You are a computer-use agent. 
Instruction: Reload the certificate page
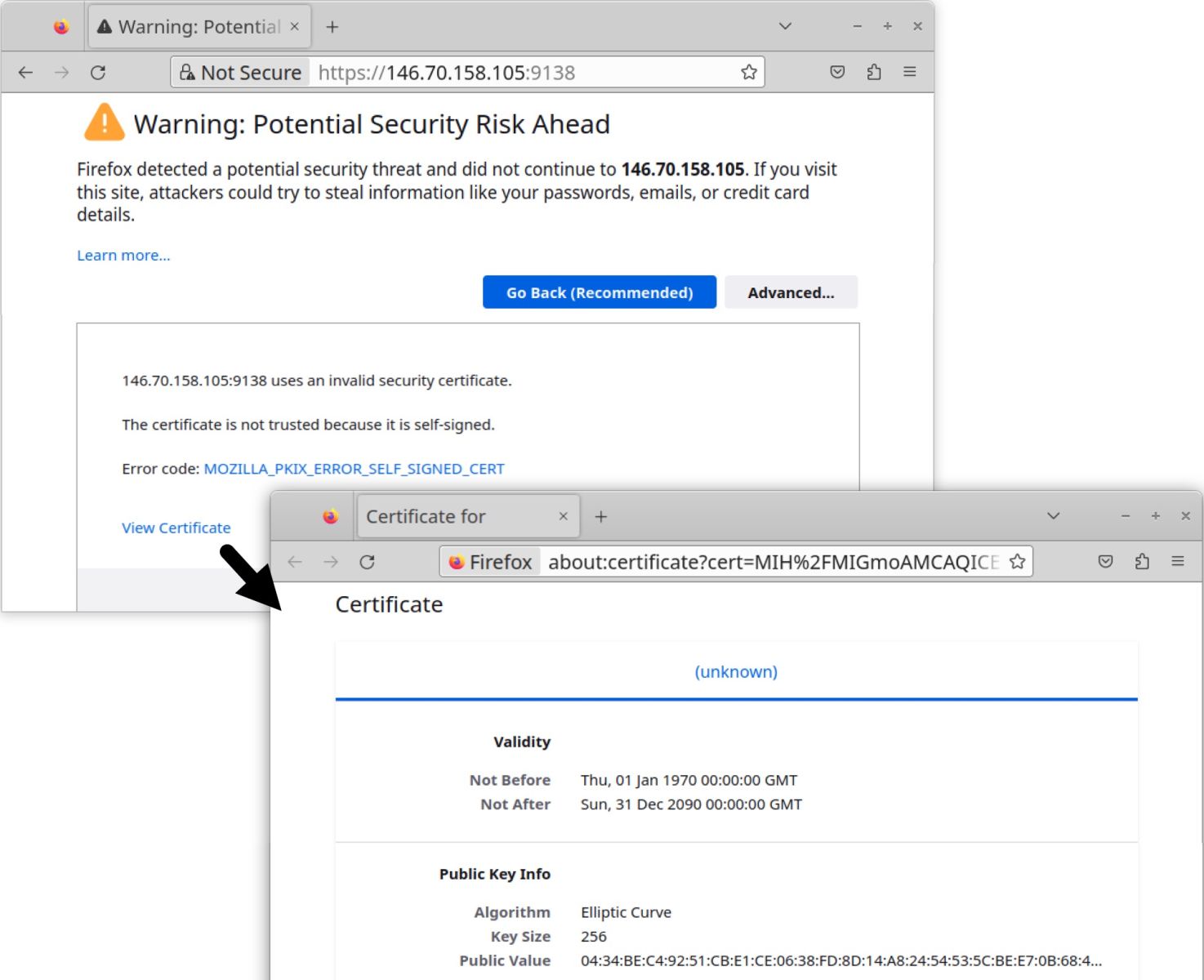pos(367,562)
